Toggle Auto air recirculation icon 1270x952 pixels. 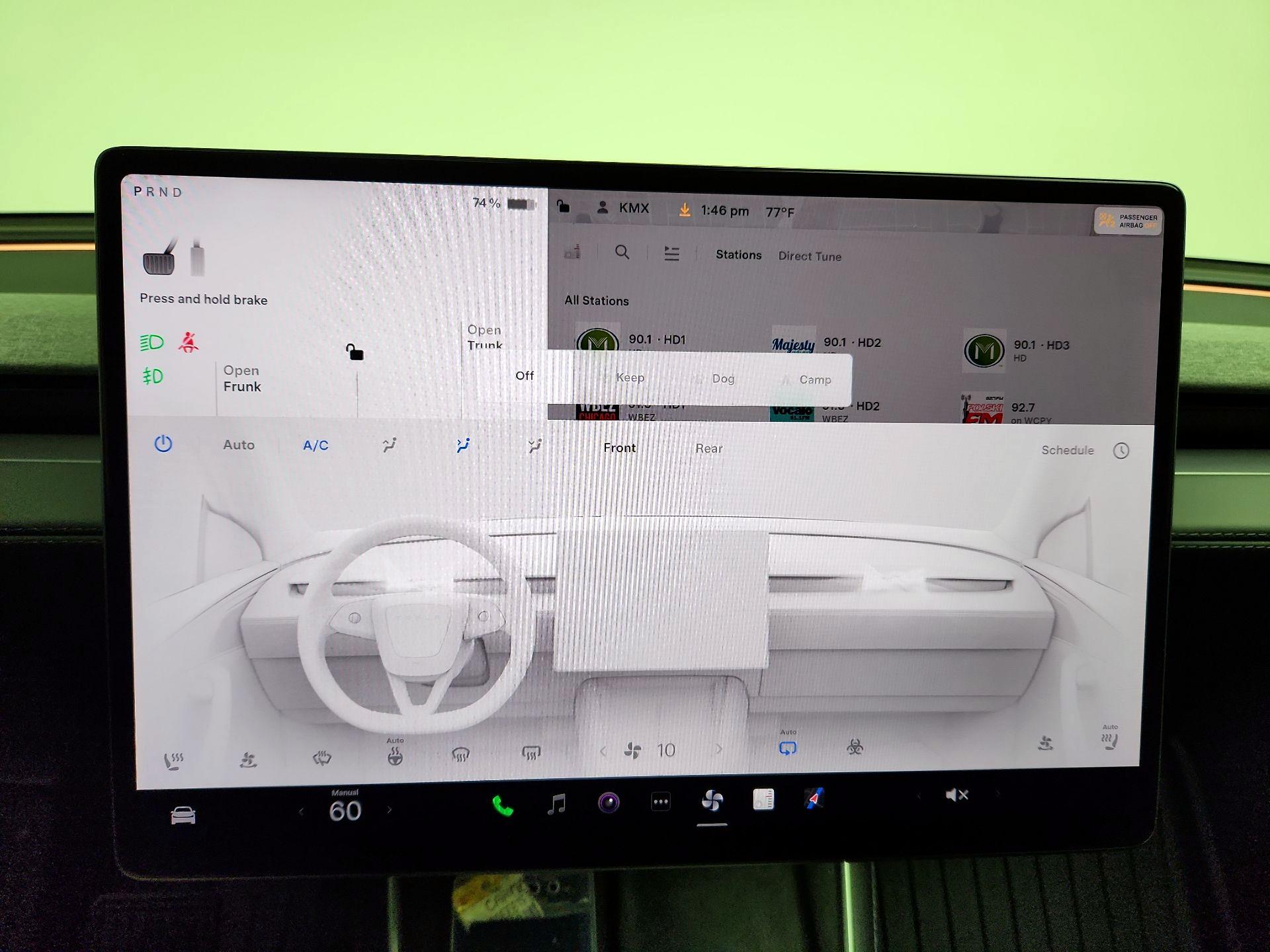click(x=788, y=744)
